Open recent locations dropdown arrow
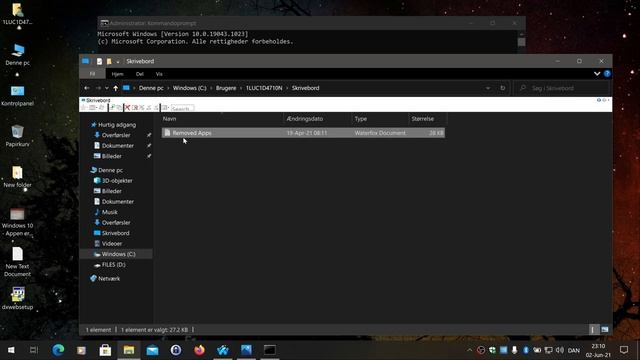The image size is (640, 360). point(107,88)
